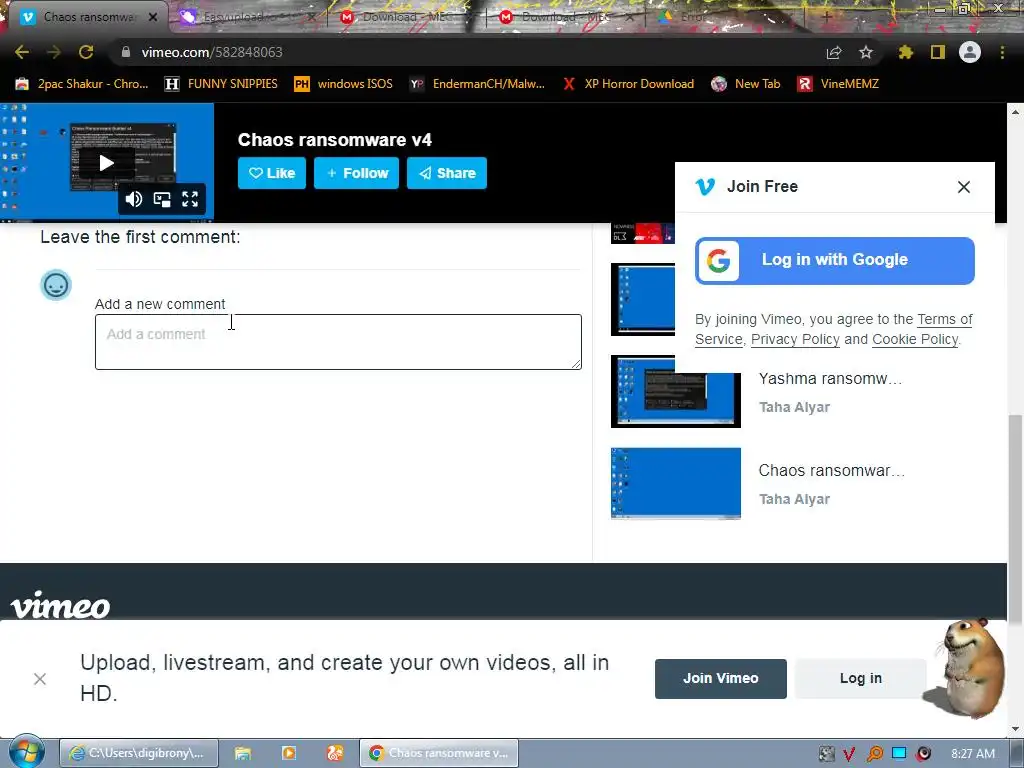Open the partially hidden blue desktop thumbnail
Screen dimensions: 1024x768
[x=643, y=299]
